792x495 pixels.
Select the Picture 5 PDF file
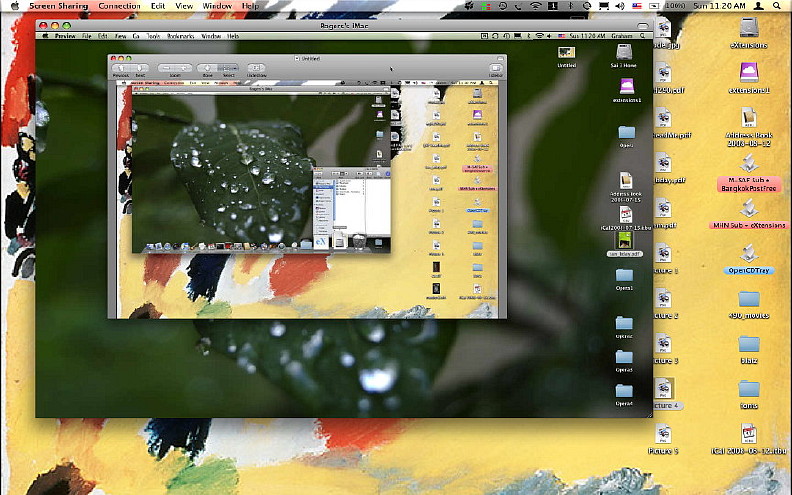[x=663, y=434]
